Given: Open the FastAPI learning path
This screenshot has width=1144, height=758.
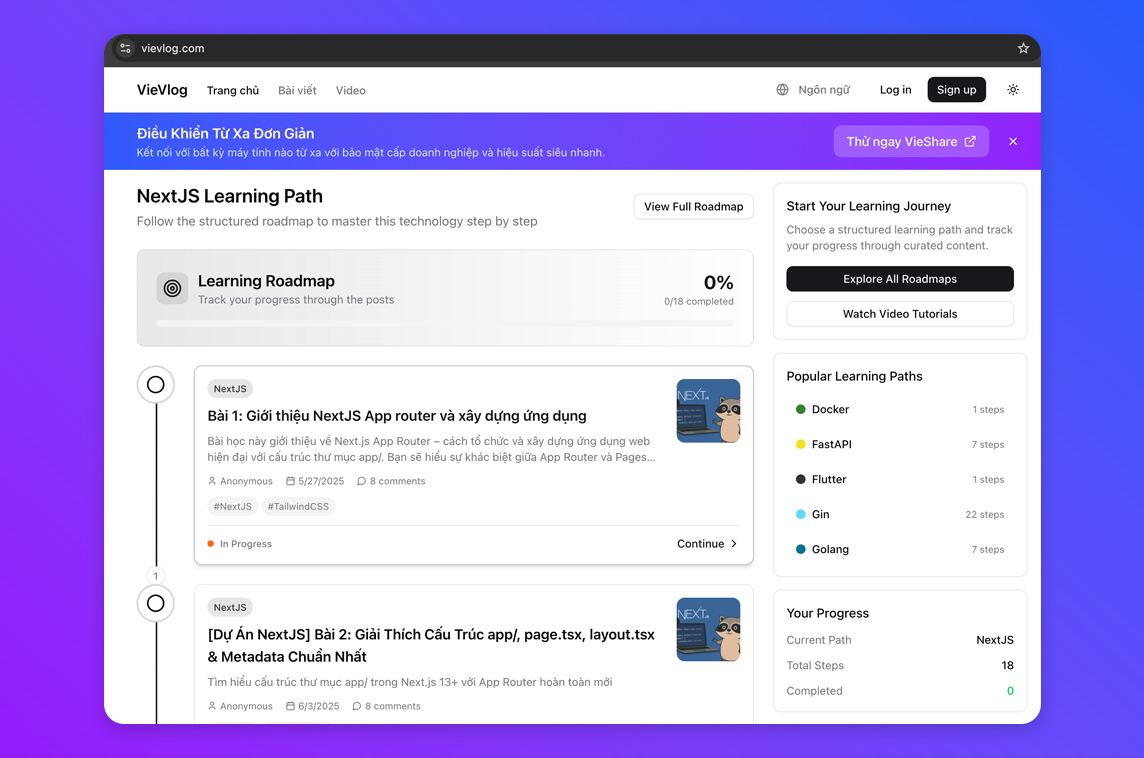Looking at the screenshot, I should pyautogui.click(x=900, y=444).
